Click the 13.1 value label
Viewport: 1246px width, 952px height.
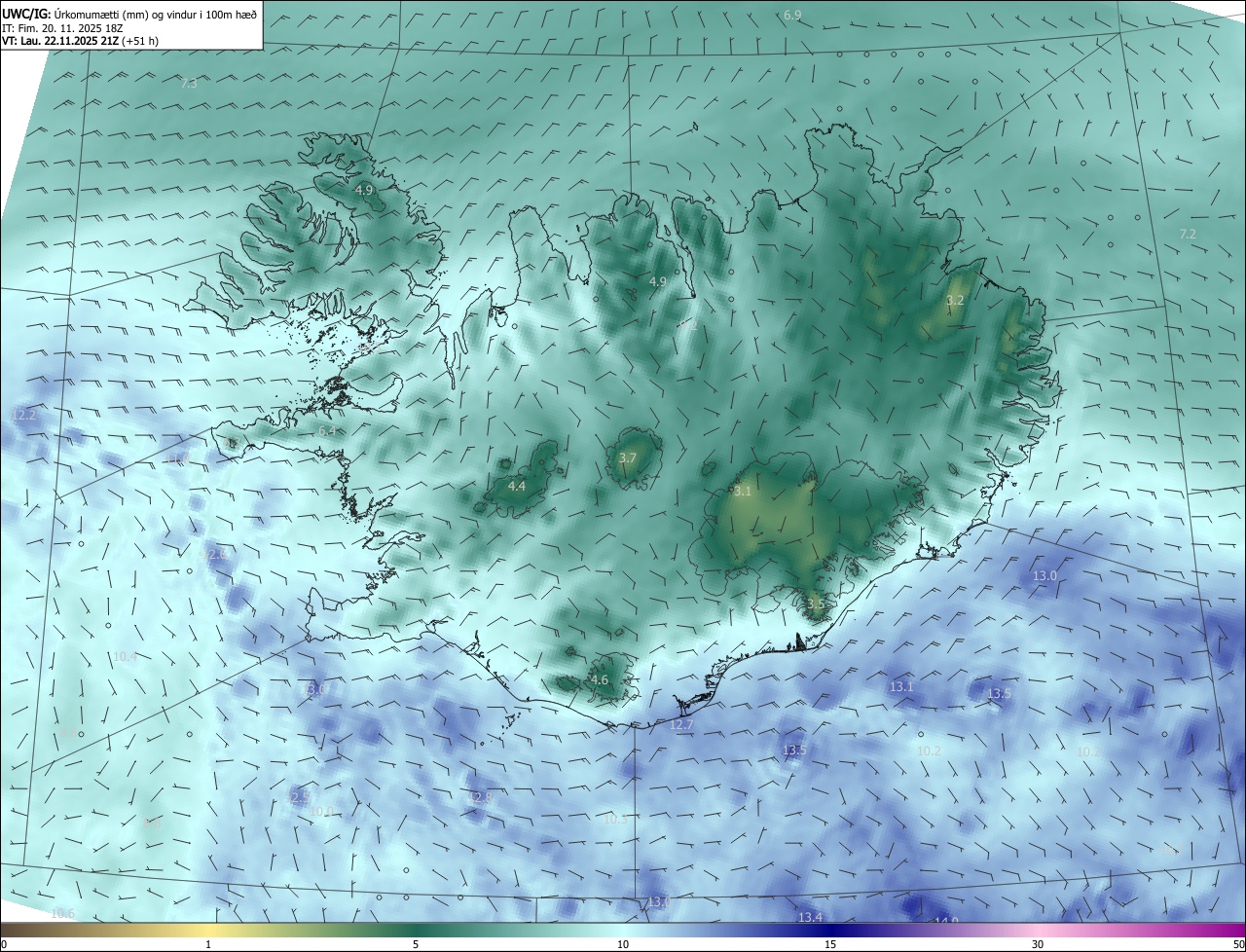(x=902, y=687)
